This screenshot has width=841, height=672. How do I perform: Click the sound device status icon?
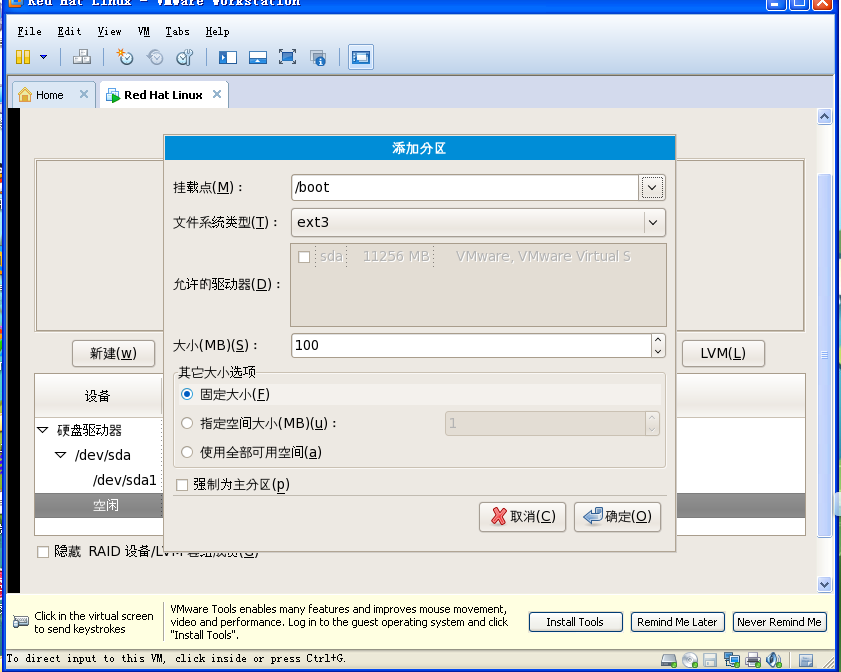coord(773,660)
